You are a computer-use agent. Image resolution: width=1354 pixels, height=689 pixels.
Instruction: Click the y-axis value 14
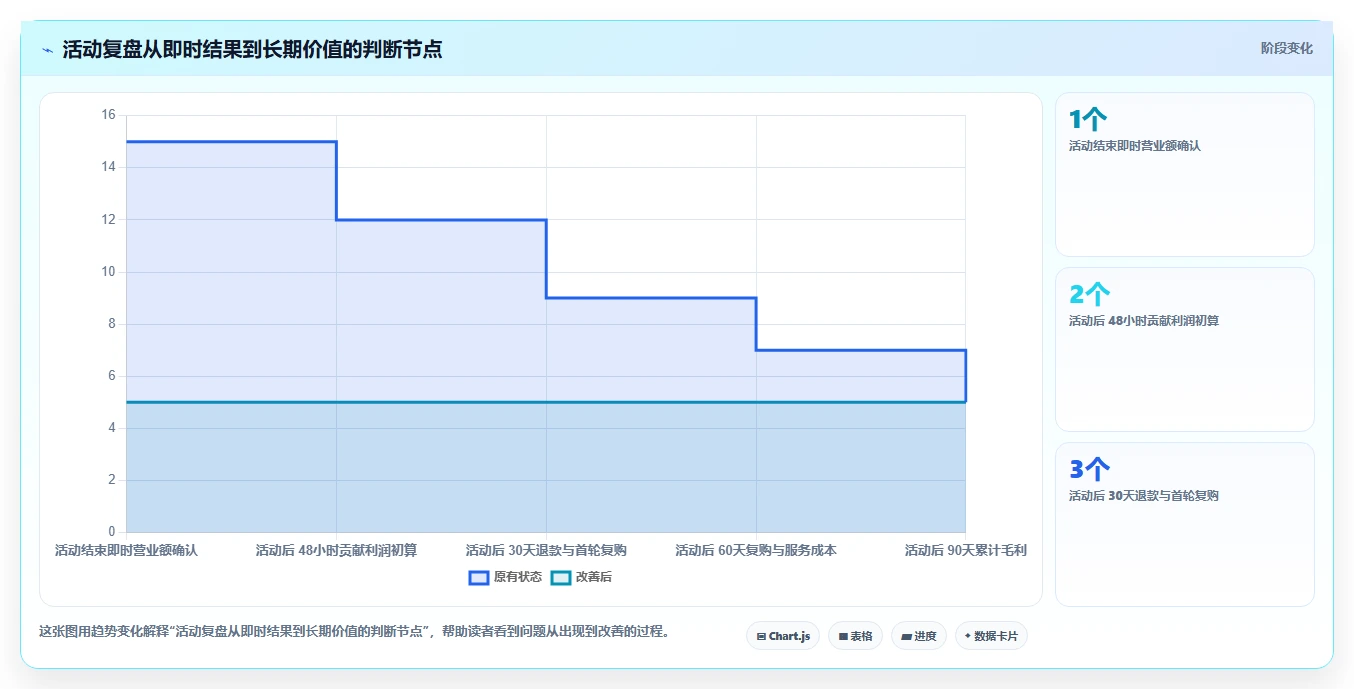(108, 167)
